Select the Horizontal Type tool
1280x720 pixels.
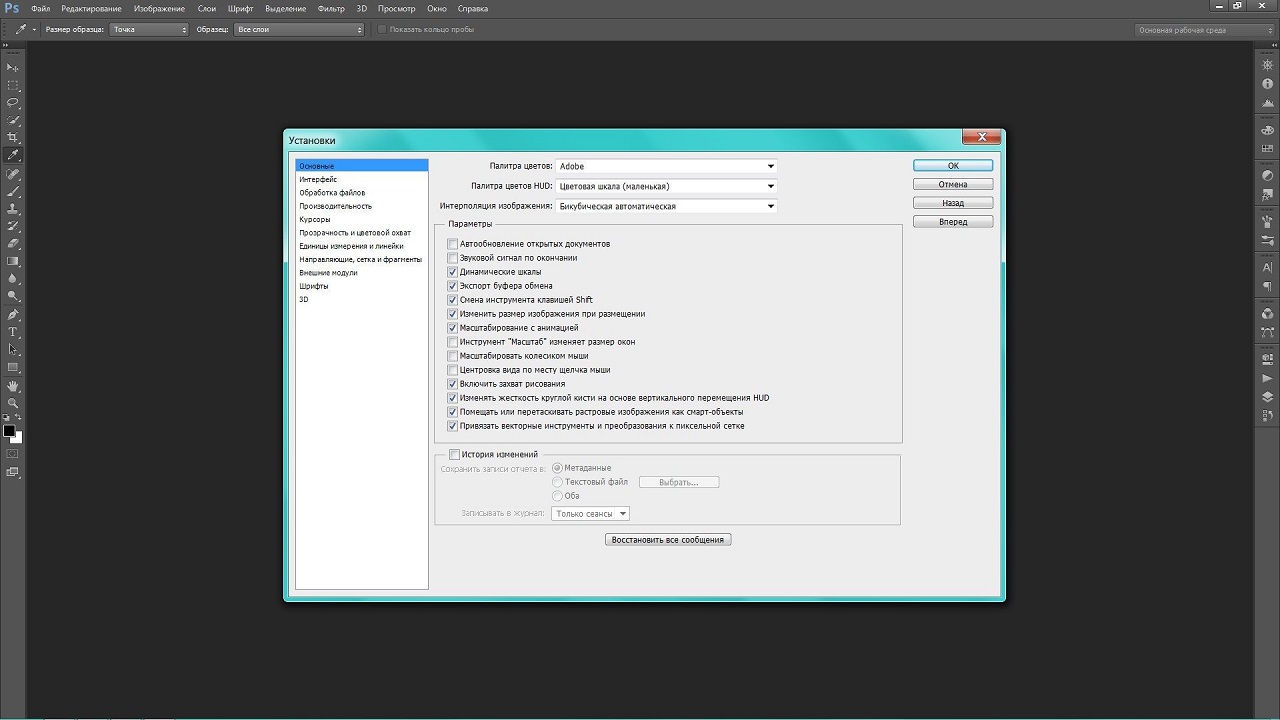coord(13,331)
